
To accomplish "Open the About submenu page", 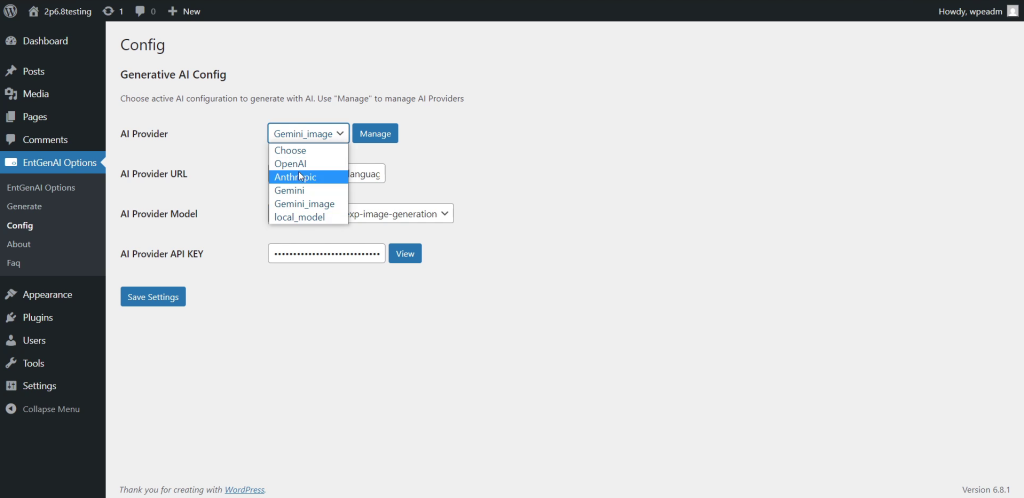I will 18,244.
